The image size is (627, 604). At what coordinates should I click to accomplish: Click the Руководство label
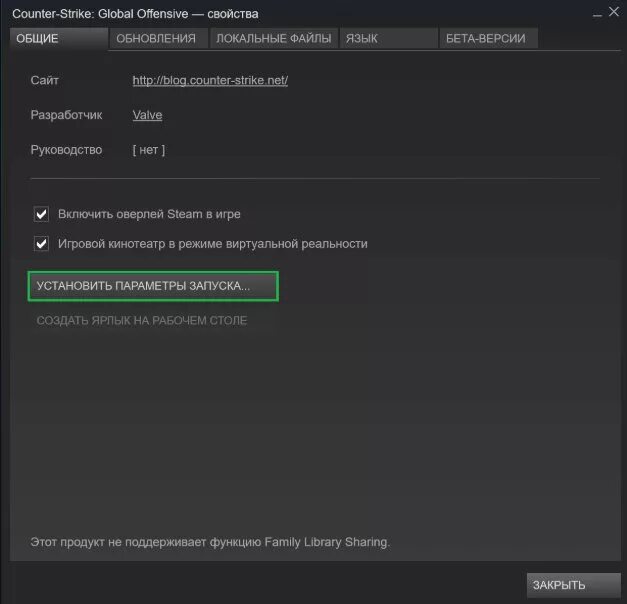[x=66, y=150]
